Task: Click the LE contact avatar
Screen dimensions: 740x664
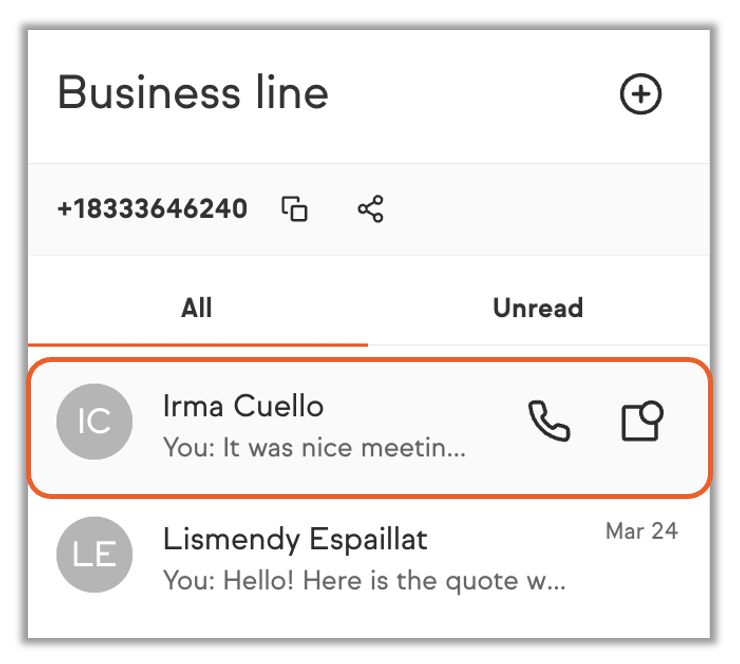Action: (x=94, y=554)
